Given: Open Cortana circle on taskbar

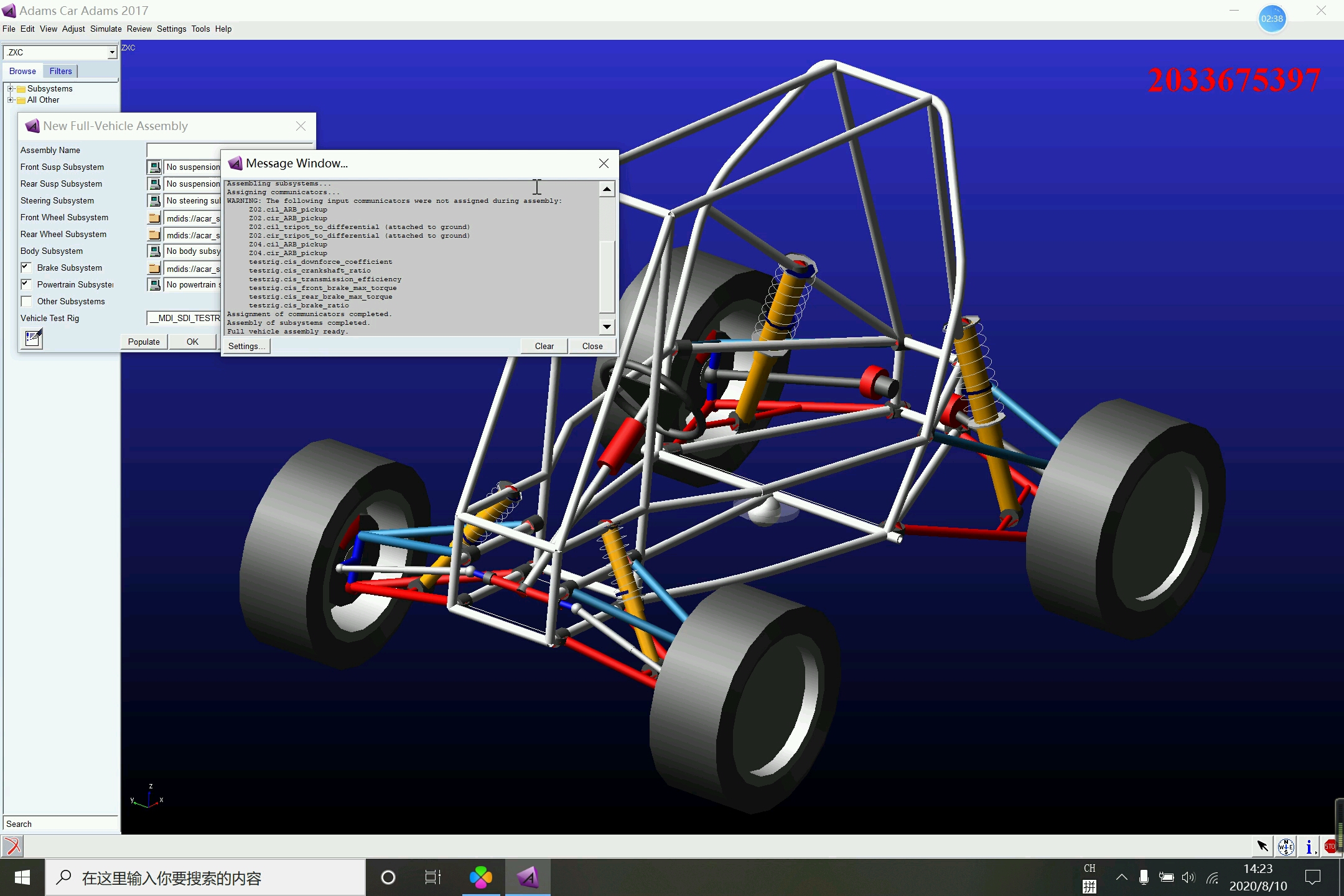Looking at the screenshot, I should point(388,878).
